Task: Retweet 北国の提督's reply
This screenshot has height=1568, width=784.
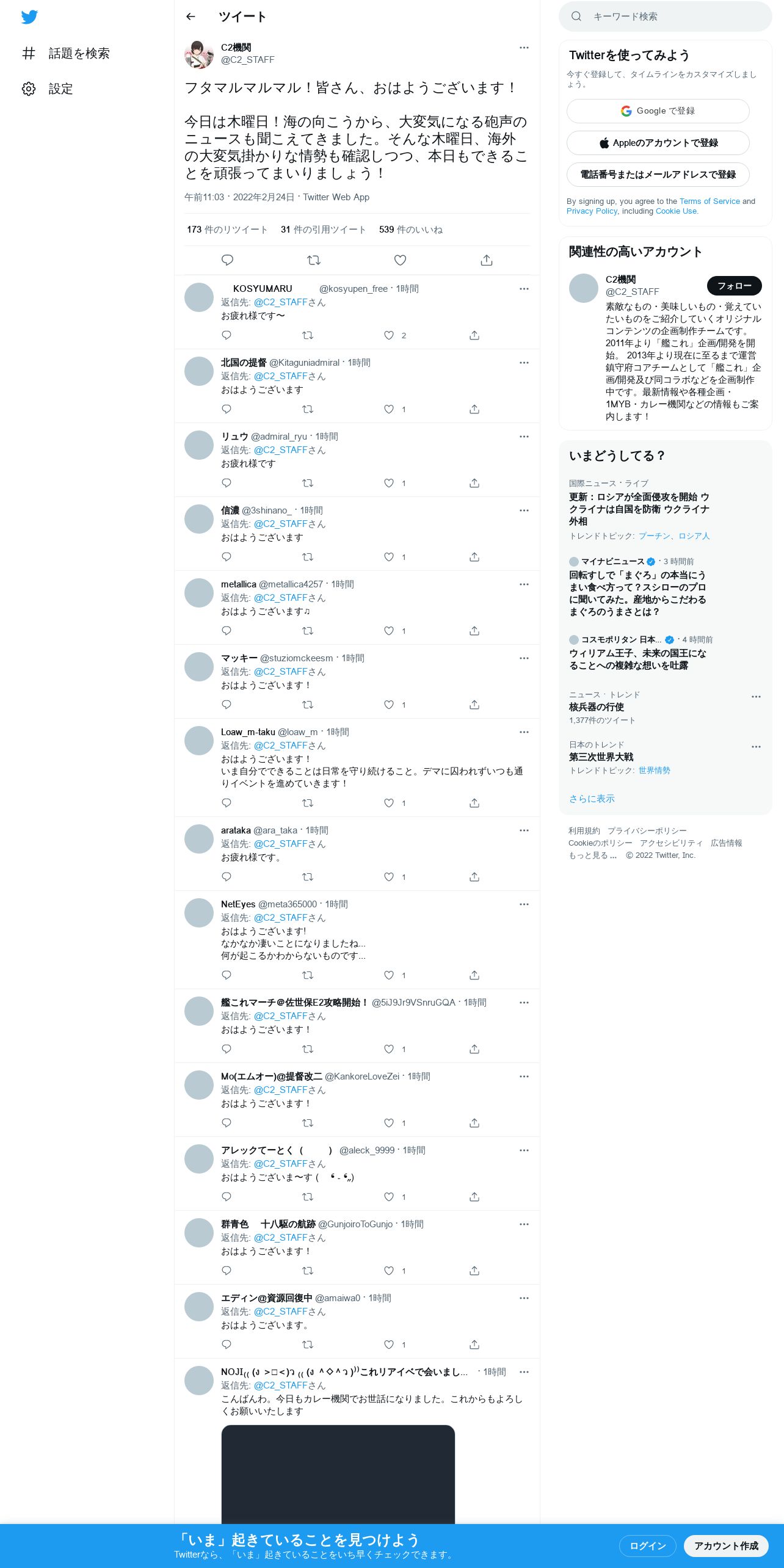Action: tap(308, 409)
